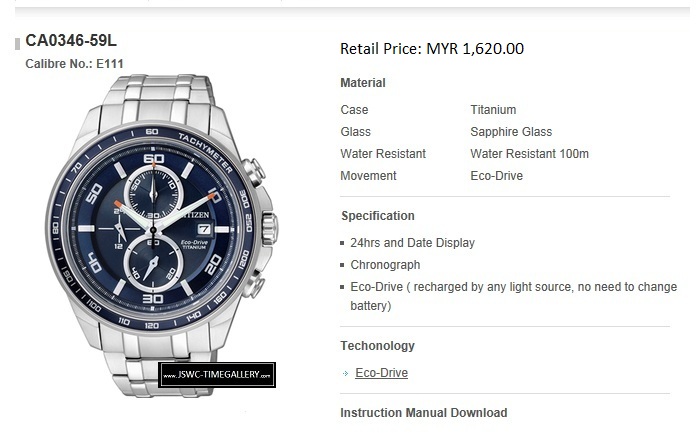The width and height of the screenshot is (700, 433).
Task: Click the Titanium case value
Action: click(x=493, y=110)
